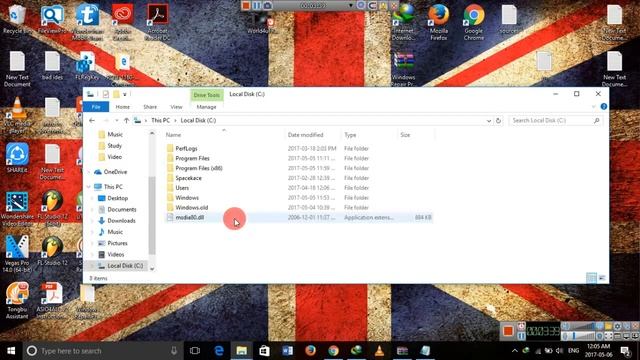
Task: Expand the ribbon with chevron near help
Action: point(594,107)
